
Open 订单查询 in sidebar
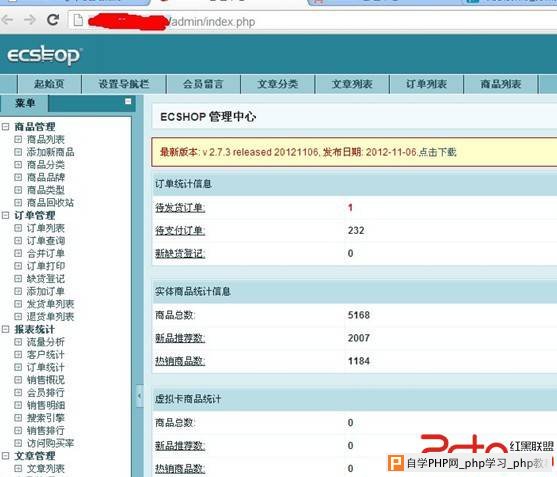[x=45, y=240]
